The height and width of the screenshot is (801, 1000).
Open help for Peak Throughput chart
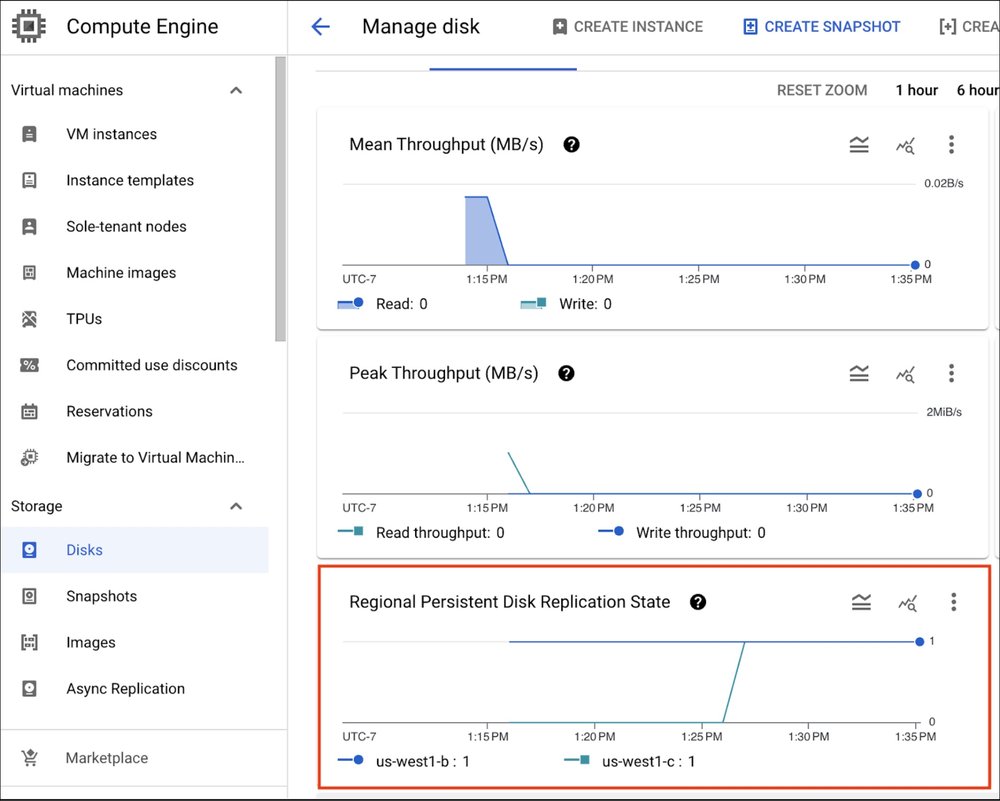(566, 373)
